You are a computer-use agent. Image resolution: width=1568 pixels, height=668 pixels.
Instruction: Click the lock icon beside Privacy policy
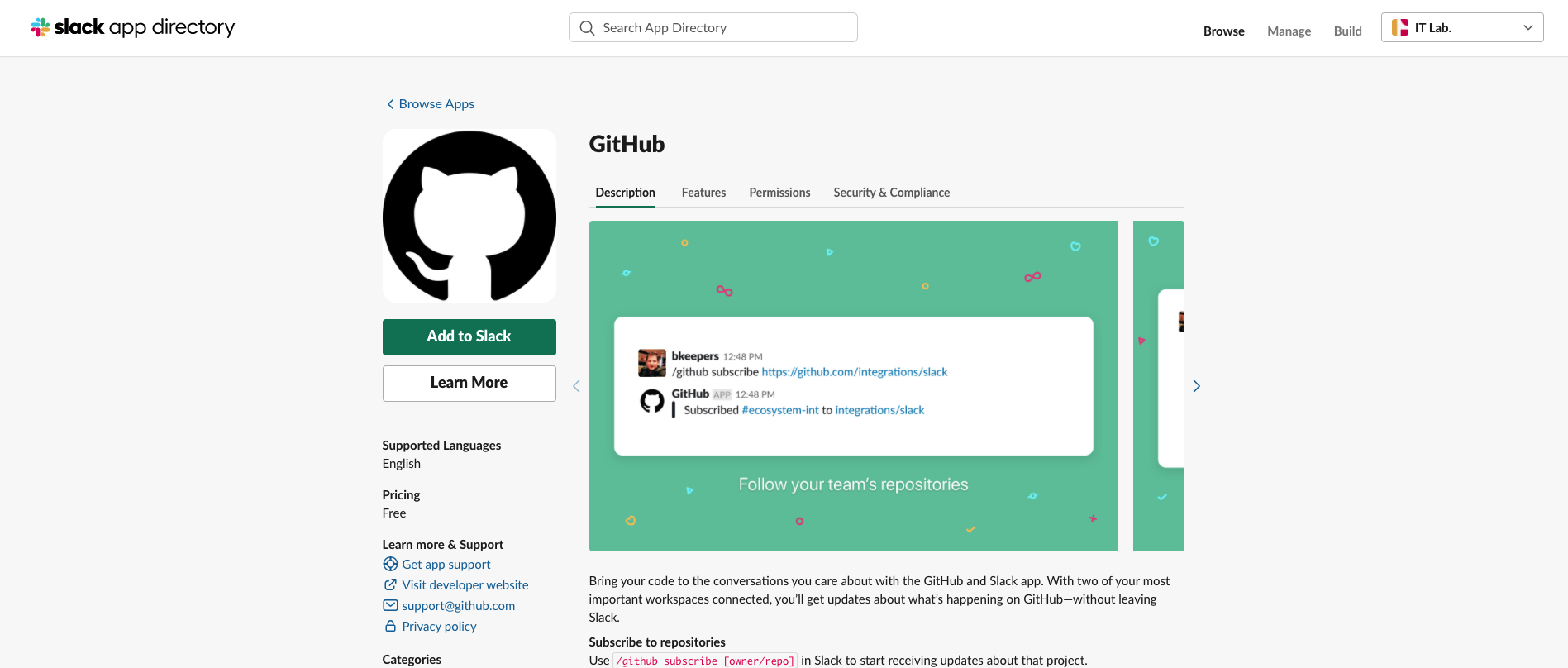pos(390,626)
